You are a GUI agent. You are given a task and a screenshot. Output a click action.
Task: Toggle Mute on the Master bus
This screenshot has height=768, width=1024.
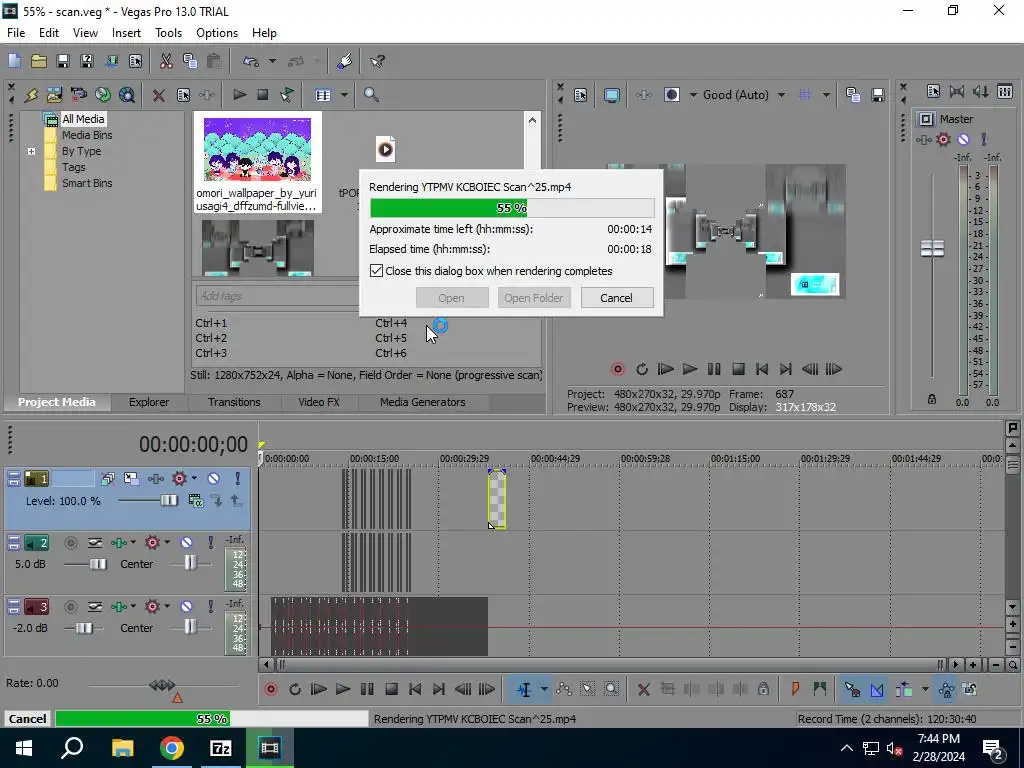pos(963,139)
